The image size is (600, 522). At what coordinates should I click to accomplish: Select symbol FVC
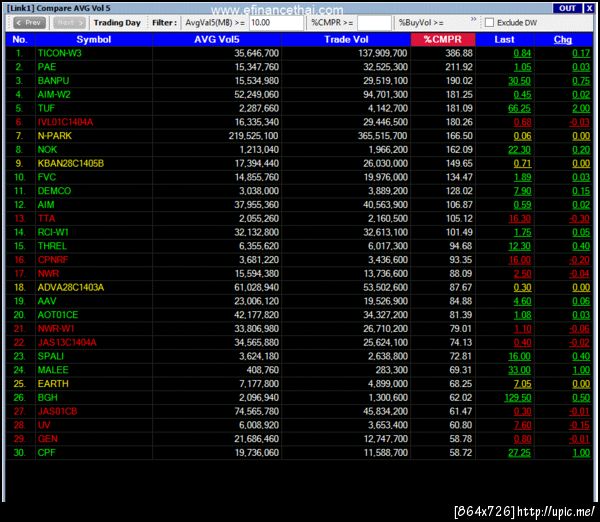pos(46,177)
